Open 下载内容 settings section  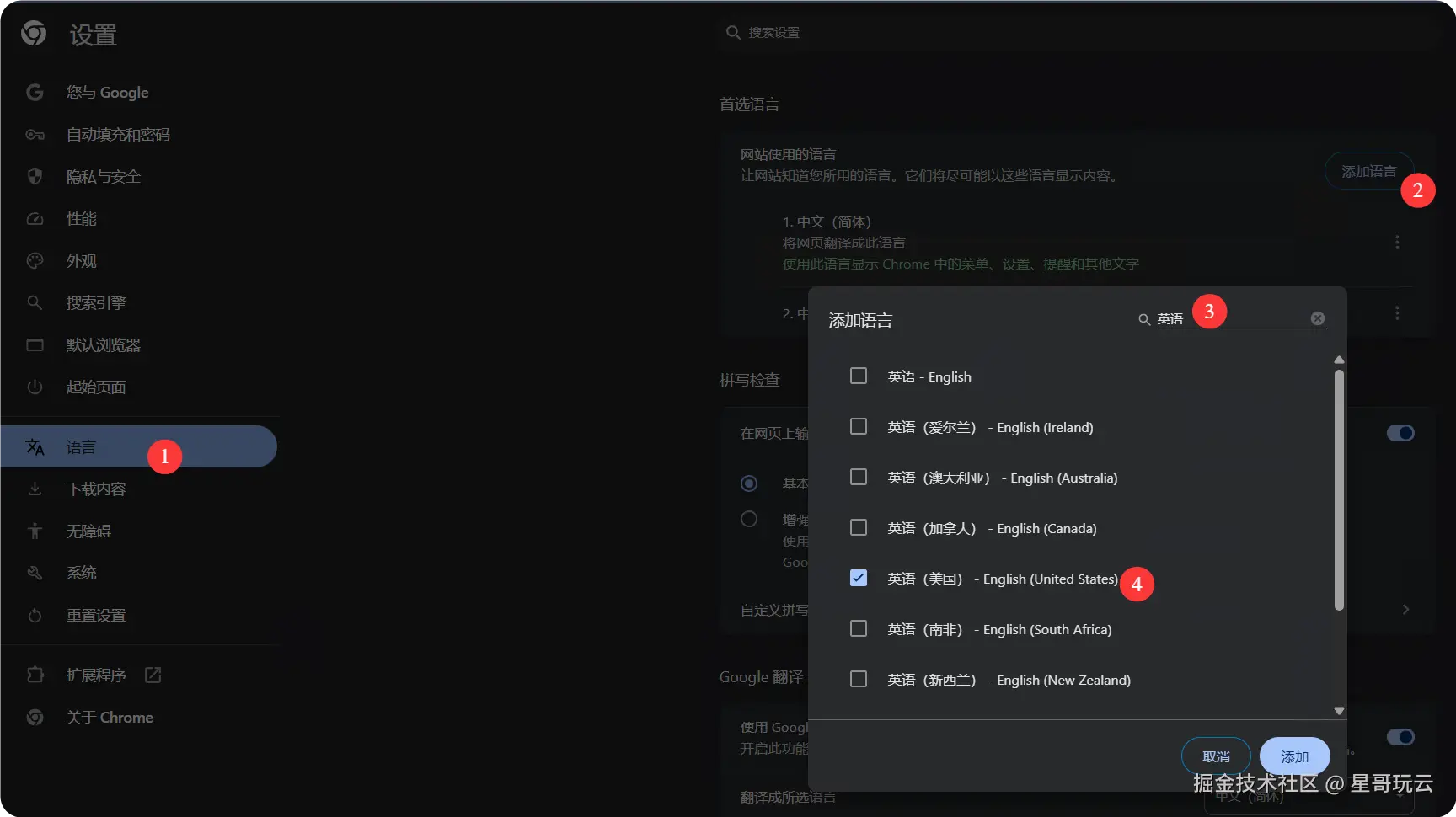(x=139, y=489)
